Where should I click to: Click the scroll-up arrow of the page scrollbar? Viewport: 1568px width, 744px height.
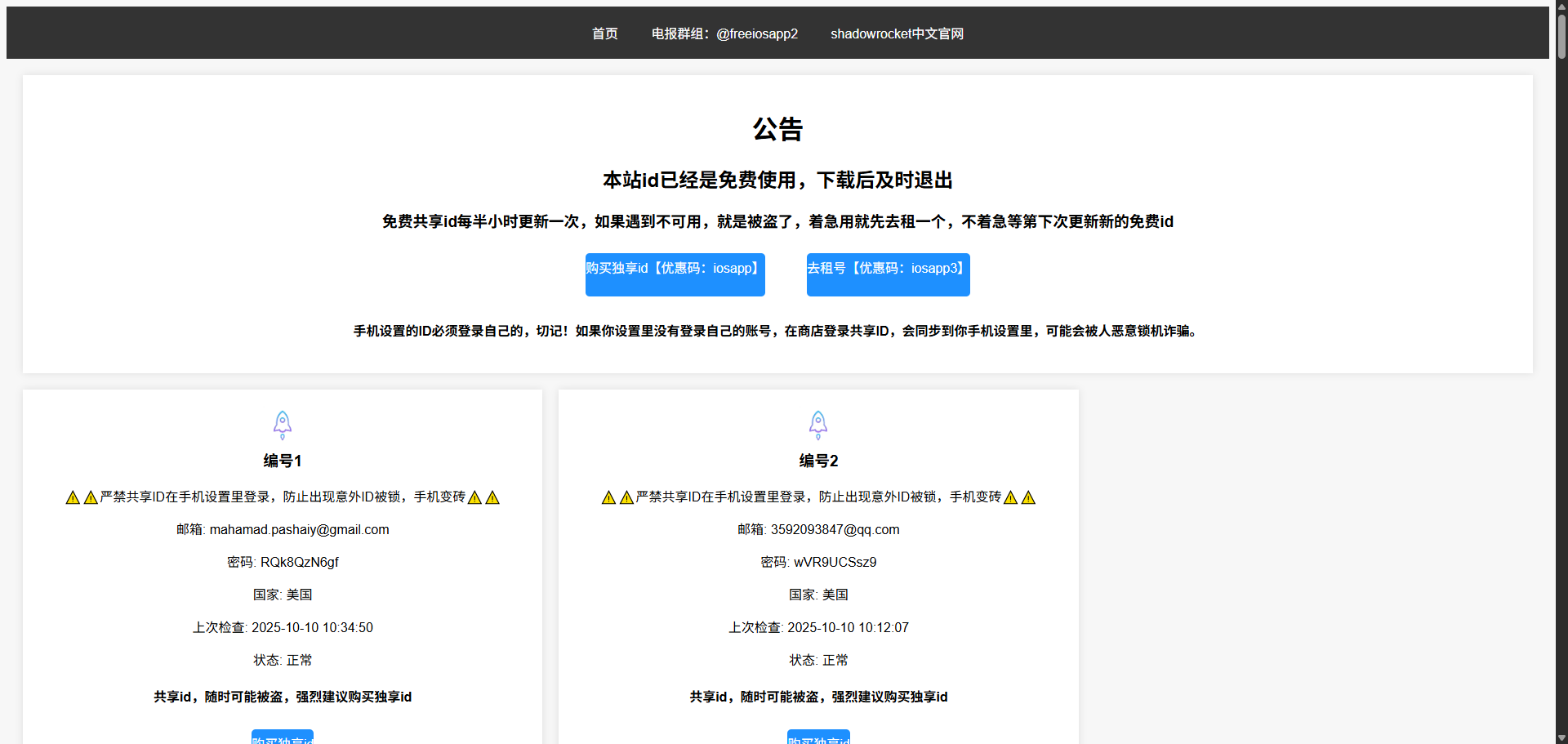pos(1561,7)
